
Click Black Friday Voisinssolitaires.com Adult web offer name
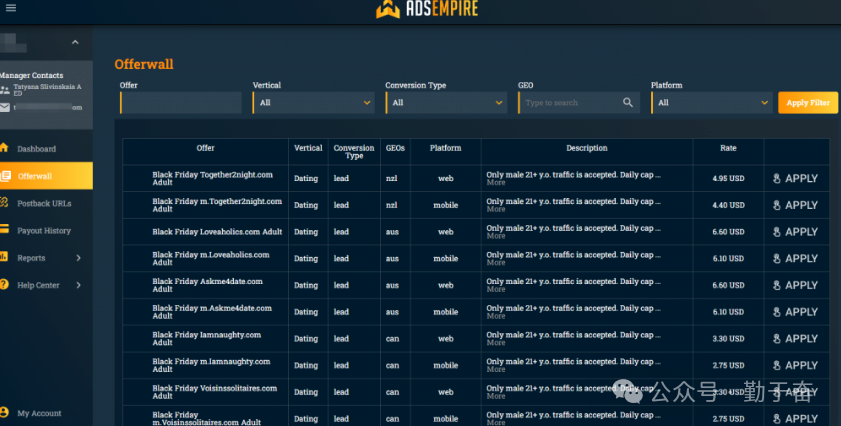point(215,392)
